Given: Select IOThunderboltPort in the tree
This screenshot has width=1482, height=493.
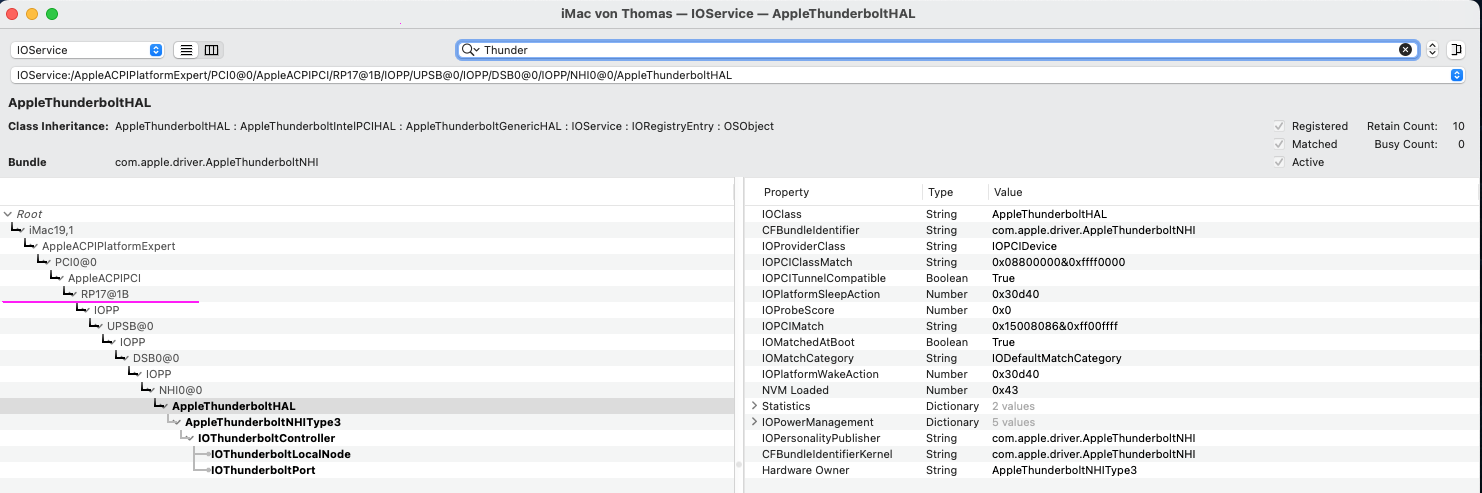Looking at the screenshot, I should click(x=263, y=470).
